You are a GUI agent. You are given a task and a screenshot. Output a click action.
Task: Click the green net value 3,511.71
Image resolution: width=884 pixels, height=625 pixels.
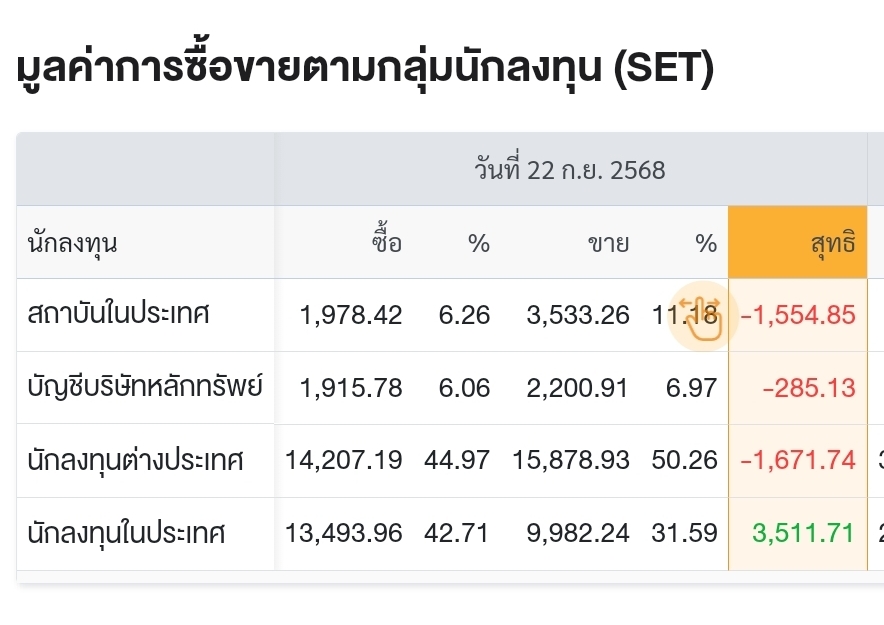pyautogui.click(x=803, y=533)
